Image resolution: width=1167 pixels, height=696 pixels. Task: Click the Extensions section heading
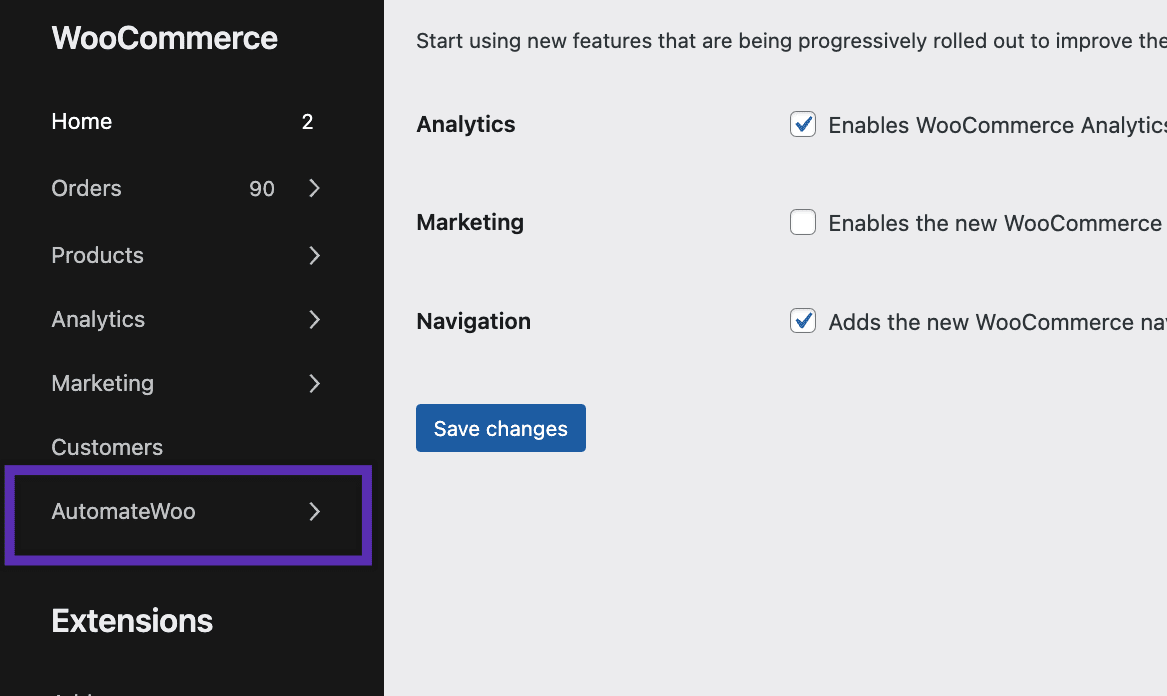click(132, 621)
